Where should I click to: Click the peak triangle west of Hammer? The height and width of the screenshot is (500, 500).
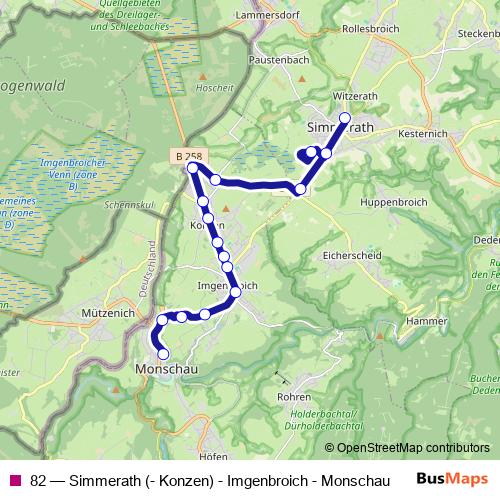(x=380, y=336)
